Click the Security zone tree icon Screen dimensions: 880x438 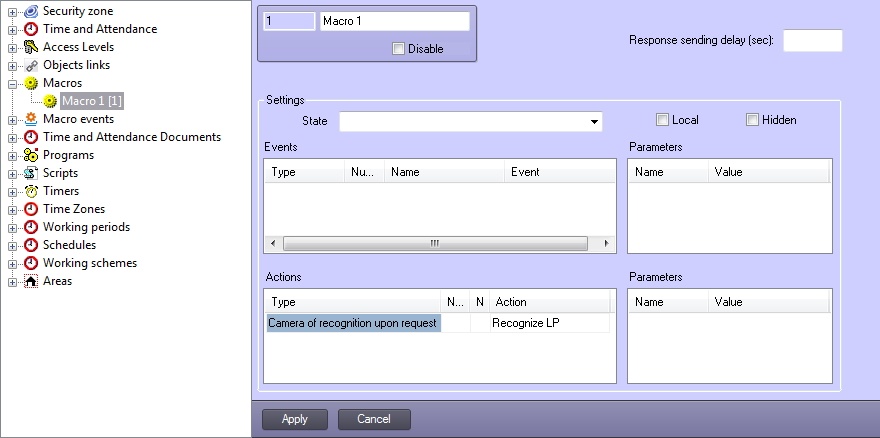click(x=31, y=11)
